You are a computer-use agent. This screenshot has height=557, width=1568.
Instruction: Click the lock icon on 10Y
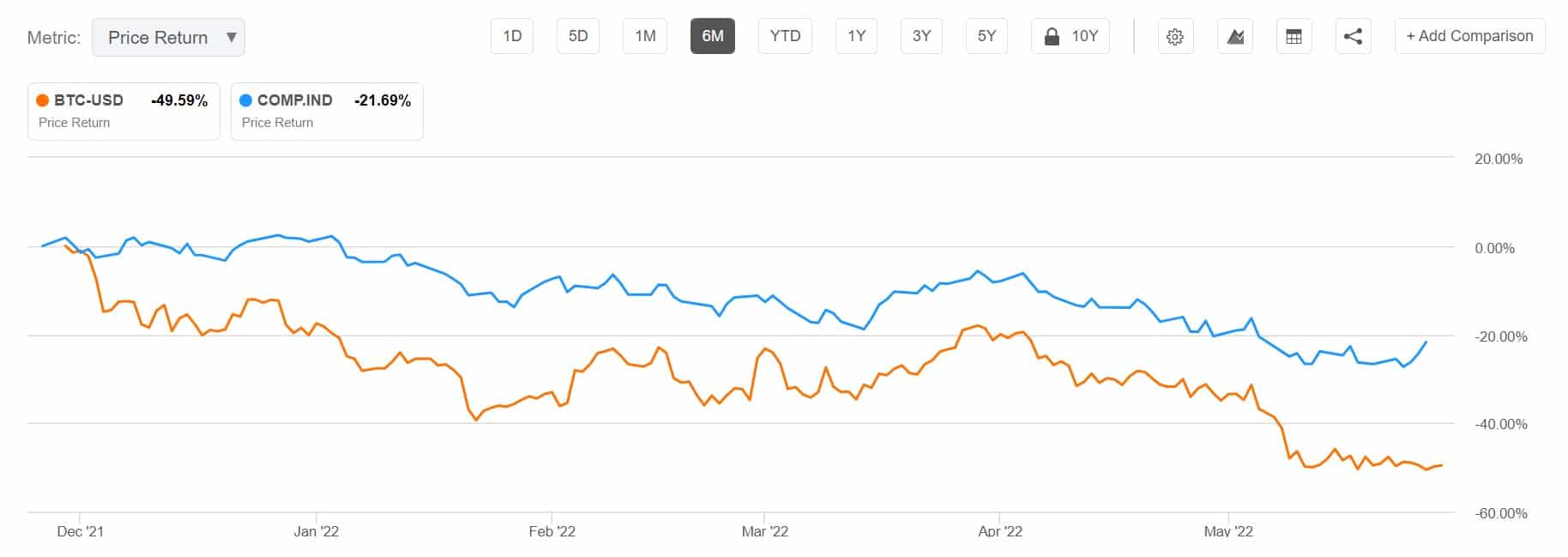(1051, 37)
